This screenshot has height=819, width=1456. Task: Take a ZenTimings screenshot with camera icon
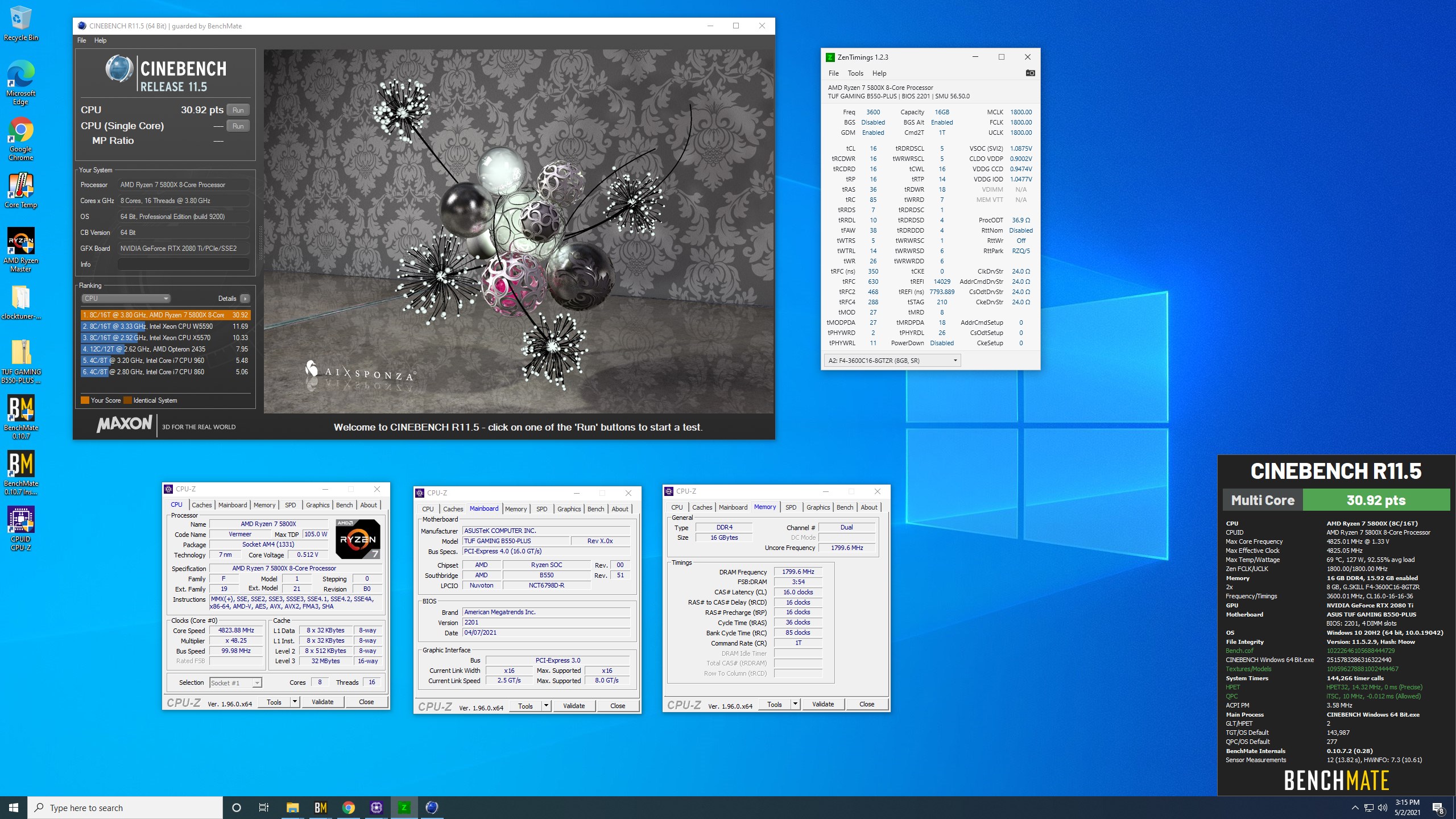[x=1030, y=73]
